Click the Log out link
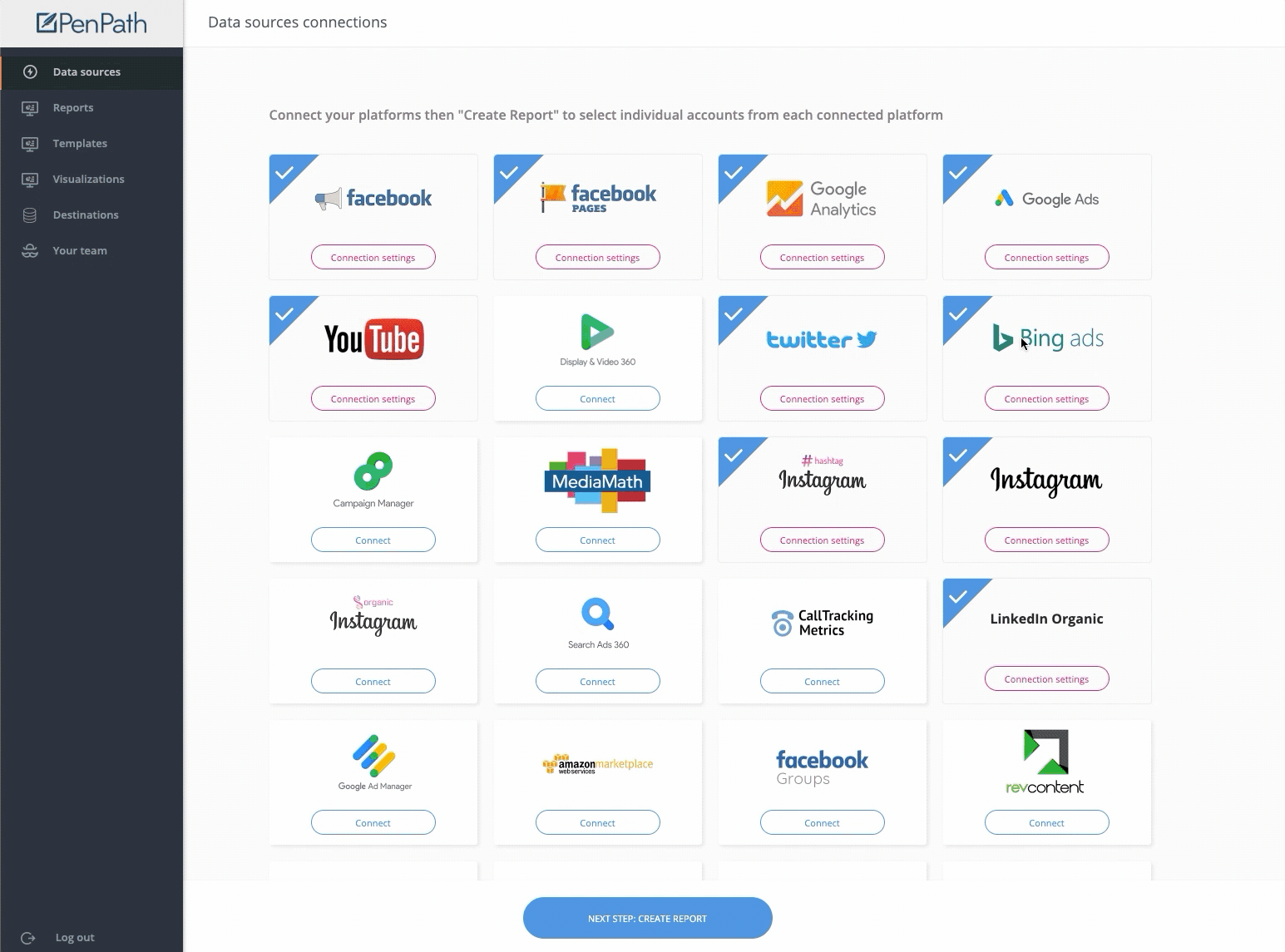The image size is (1285, 952). 75,938
